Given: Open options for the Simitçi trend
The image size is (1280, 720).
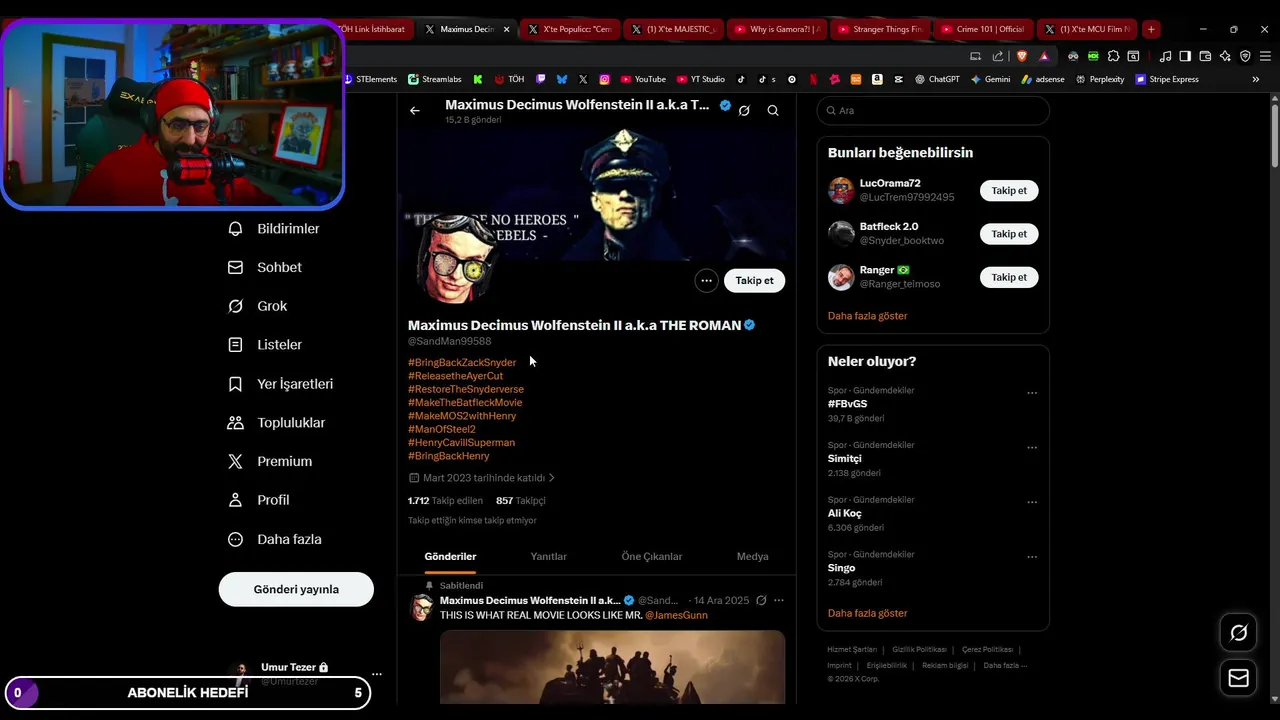Looking at the screenshot, I should [x=1032, y=447].
